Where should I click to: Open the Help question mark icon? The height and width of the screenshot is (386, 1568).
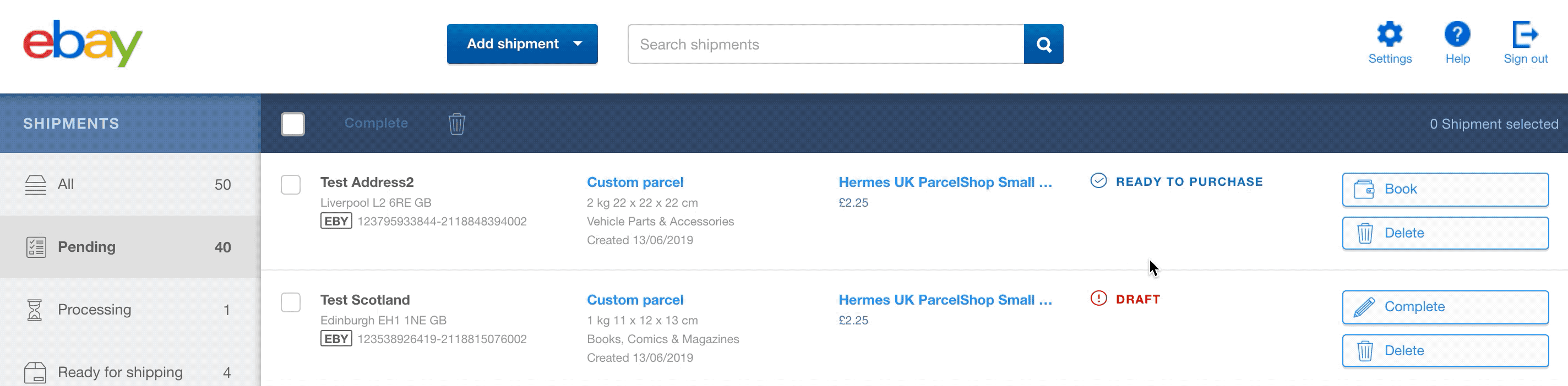1457,34
